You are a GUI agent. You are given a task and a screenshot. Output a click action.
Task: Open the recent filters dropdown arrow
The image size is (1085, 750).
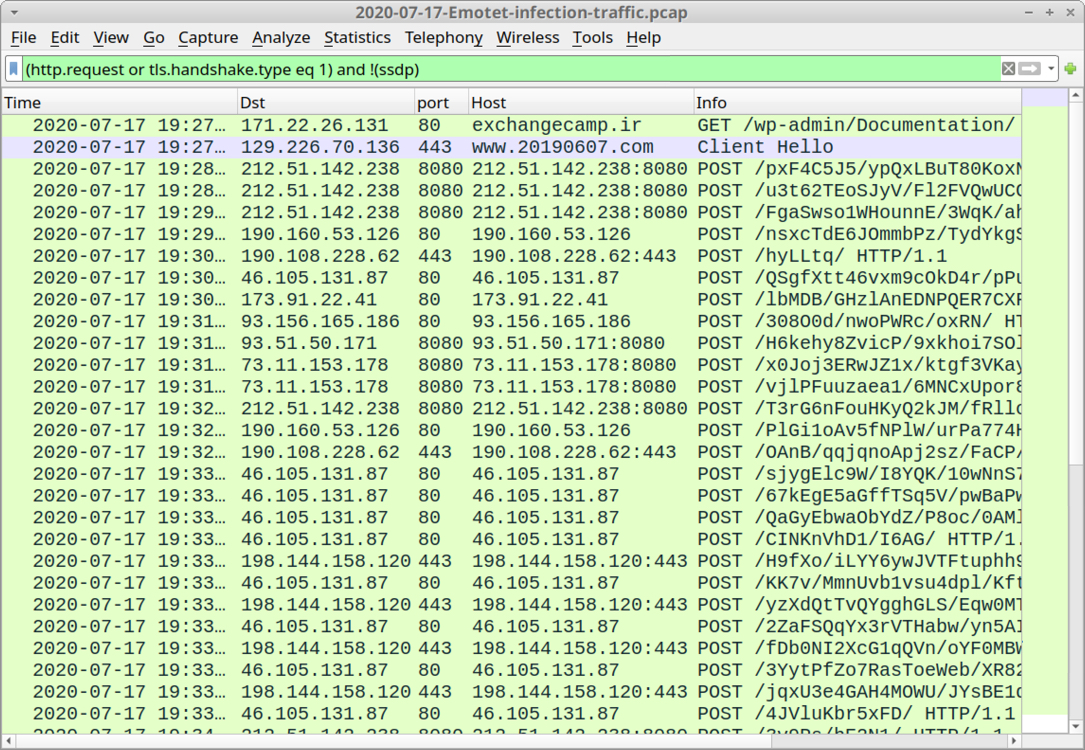(x=1050, y=68)
